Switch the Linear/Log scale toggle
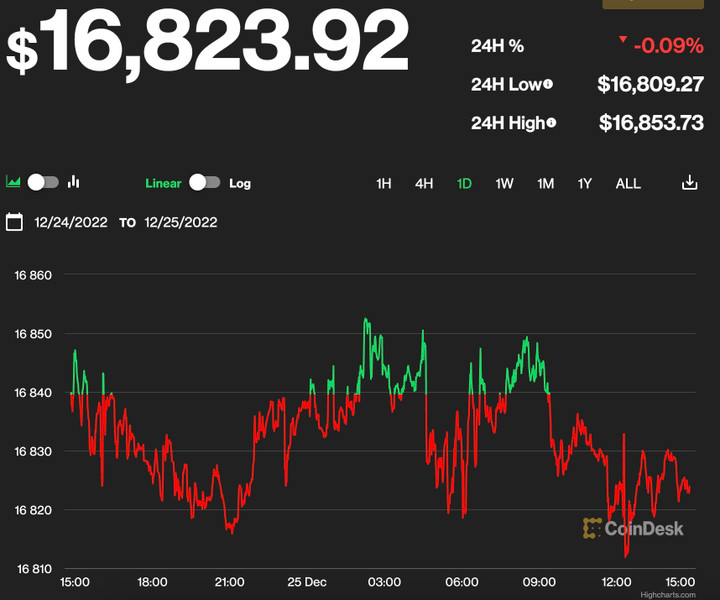The height and width of the screenshot is (600, 720). tap(205, 183)
